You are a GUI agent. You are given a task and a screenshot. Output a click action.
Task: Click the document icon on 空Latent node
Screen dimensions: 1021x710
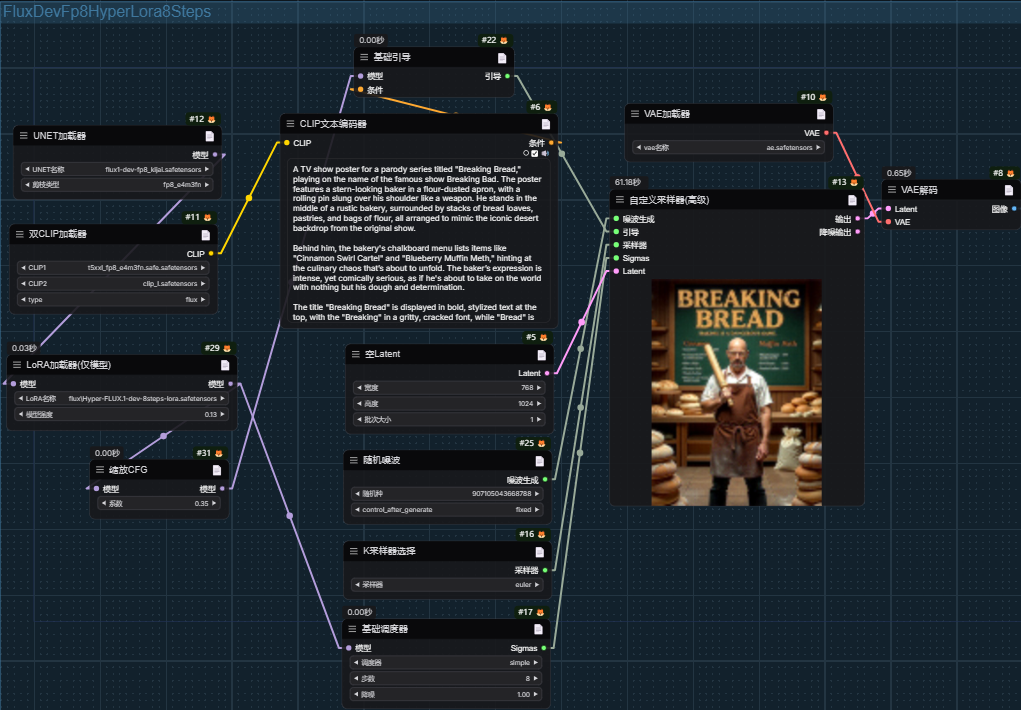[x=541, y=355]
